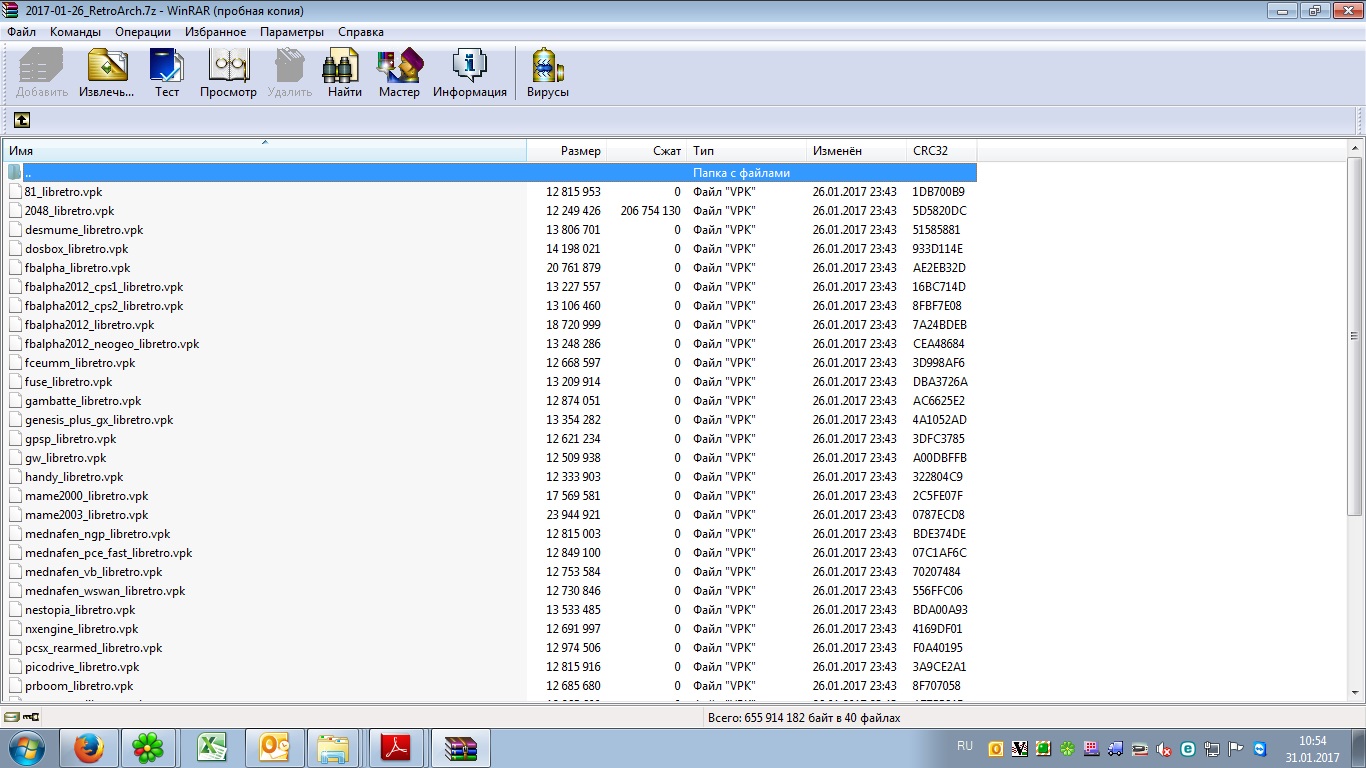Open the Windows Start menu

click(x=27, y=748)
